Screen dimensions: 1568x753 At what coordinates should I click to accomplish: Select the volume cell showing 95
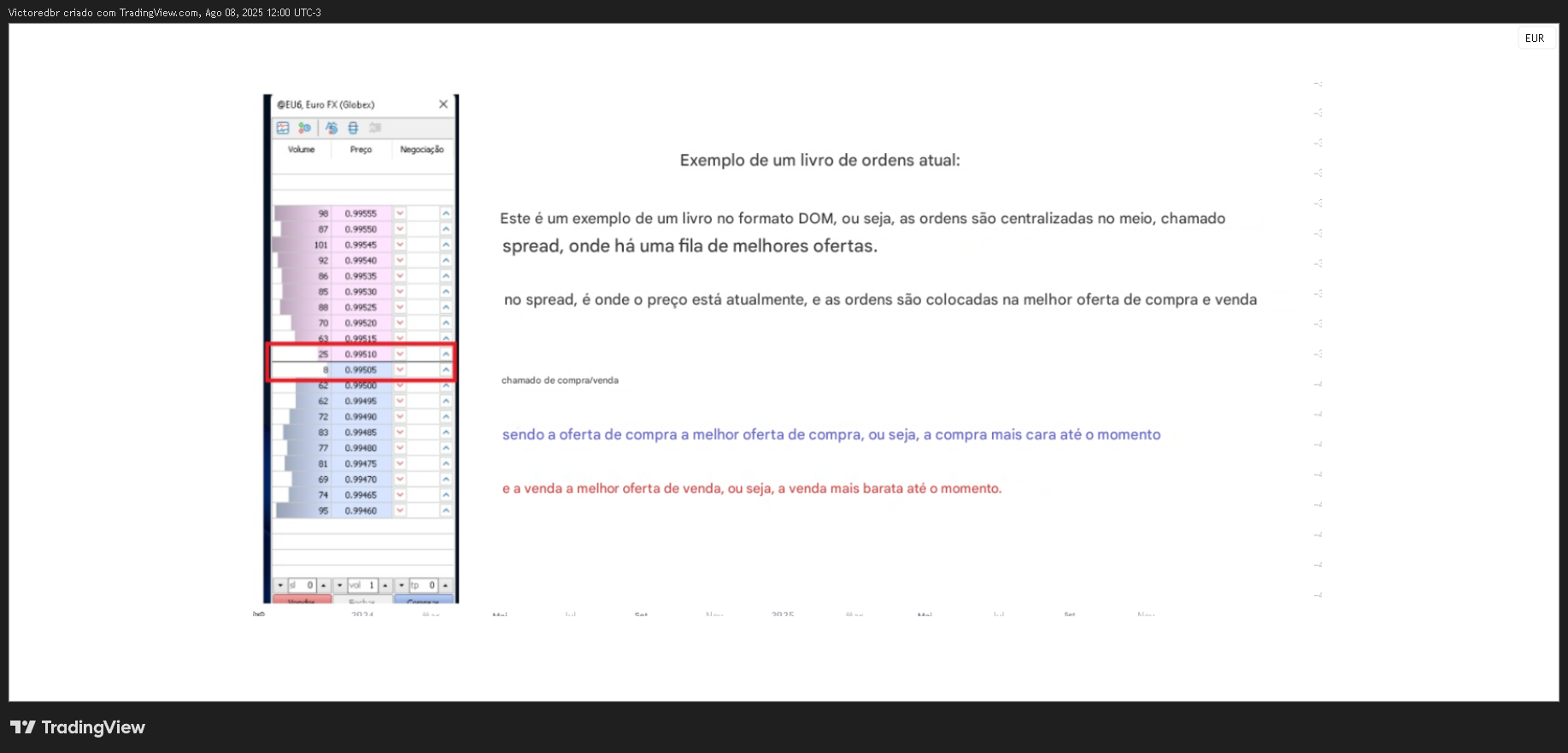302,510
